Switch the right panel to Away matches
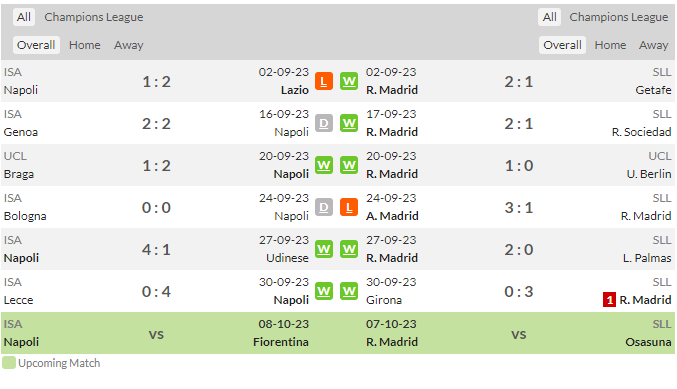 point(653,45)
